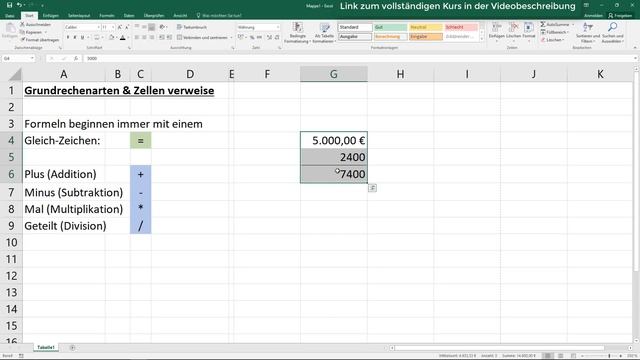Increase font size with larger A icon
The image size is (640, 360).
[119, 27]
